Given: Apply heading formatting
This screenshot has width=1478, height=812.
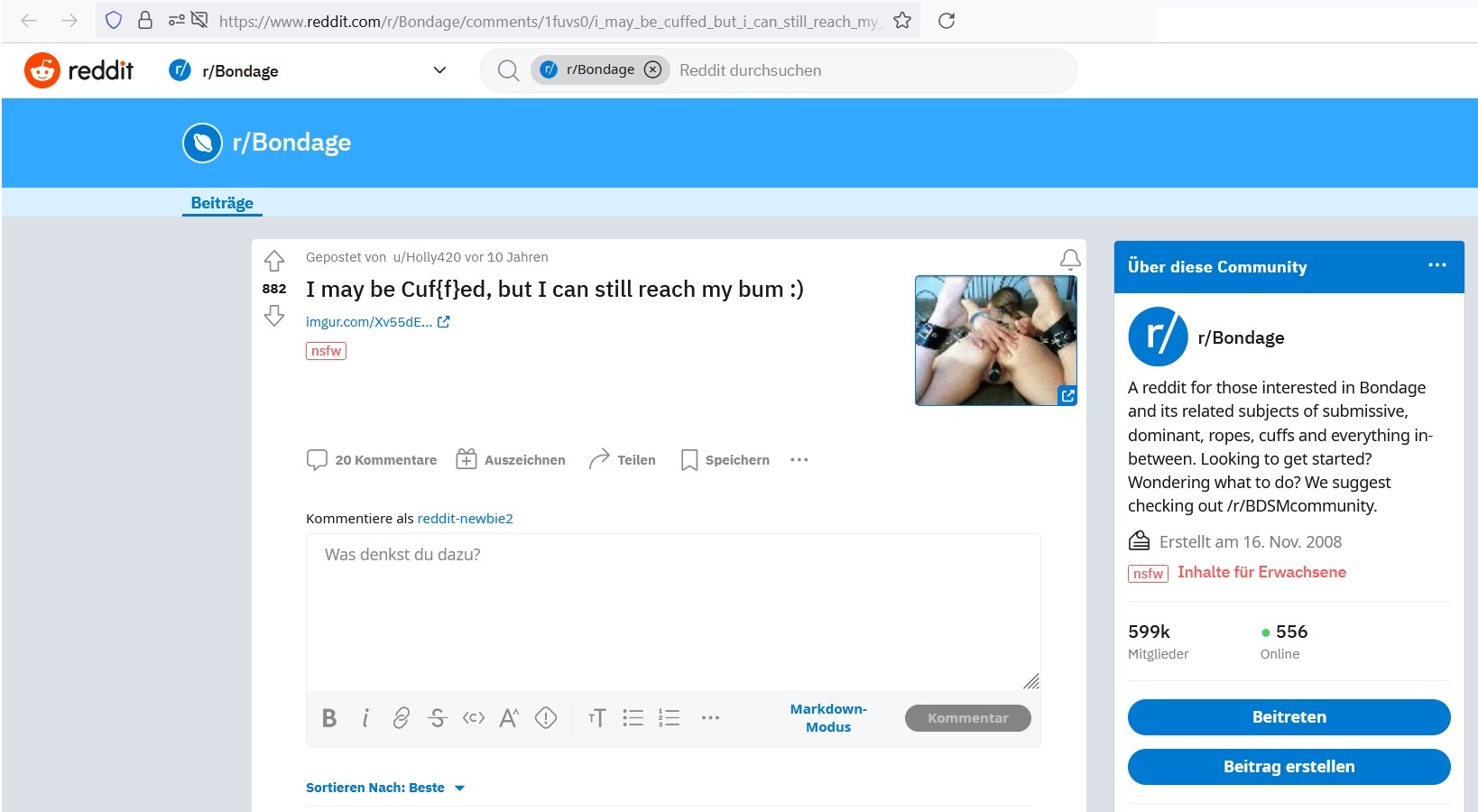Looking at the screenshot, I should [x=596, y=718].
